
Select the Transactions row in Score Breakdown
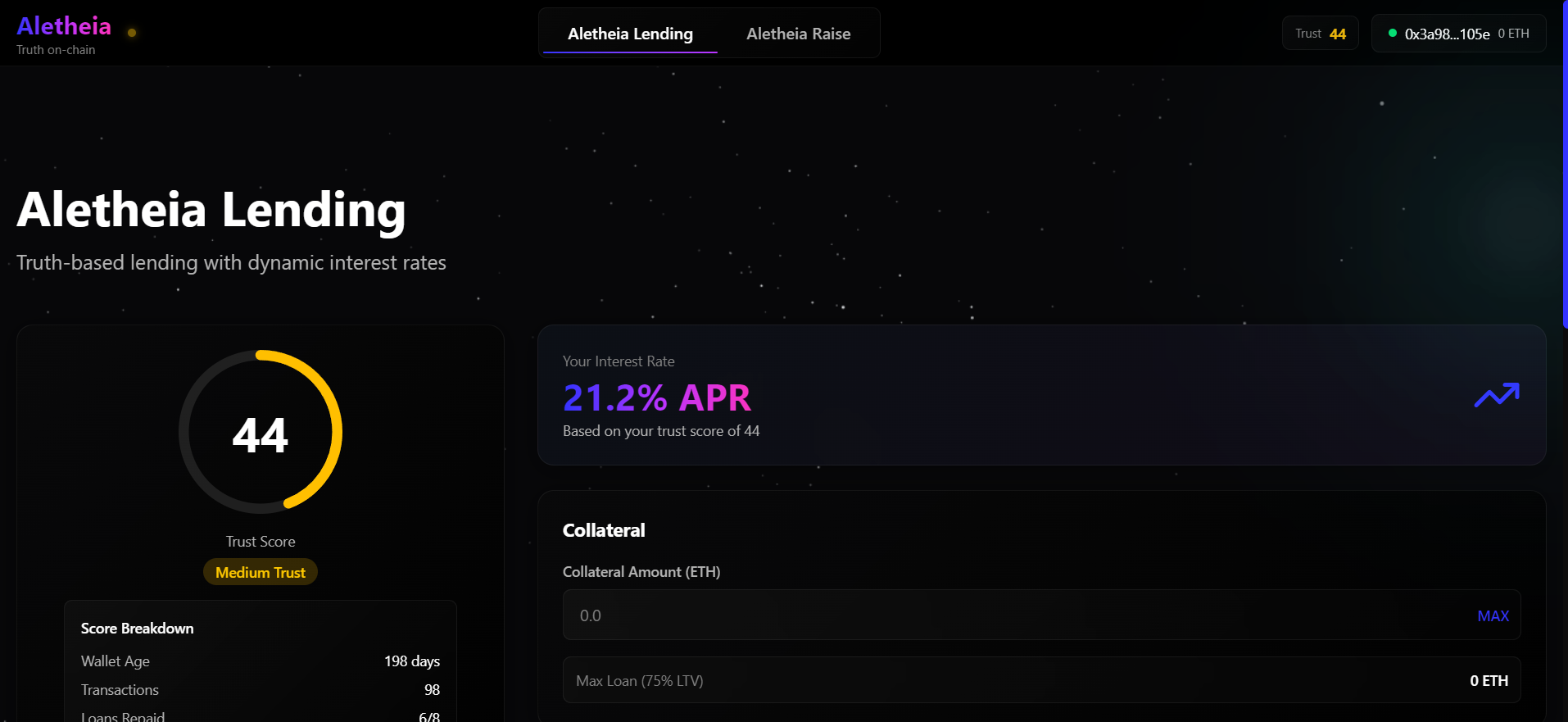point(260,690)
